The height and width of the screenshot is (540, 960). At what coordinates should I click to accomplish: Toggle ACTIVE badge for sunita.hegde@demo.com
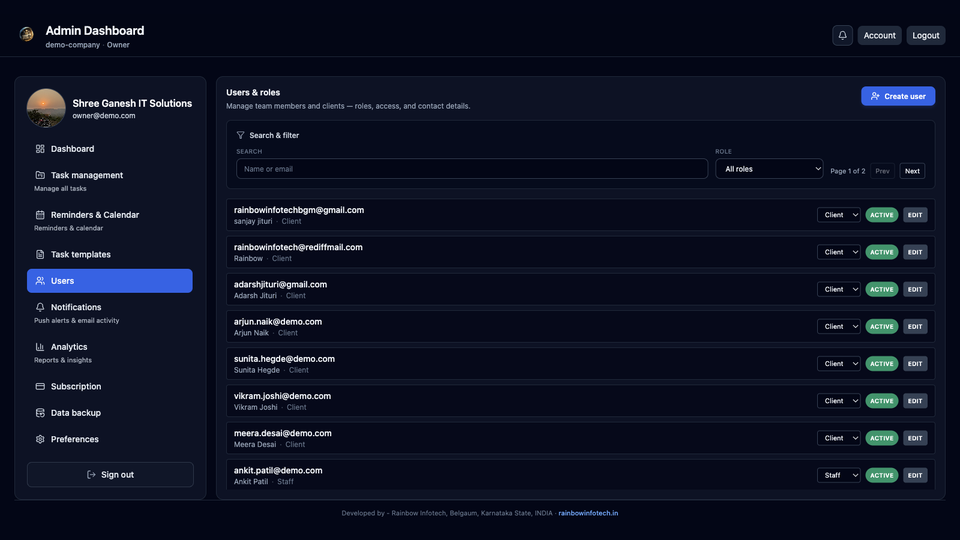(x=882, y=364)
